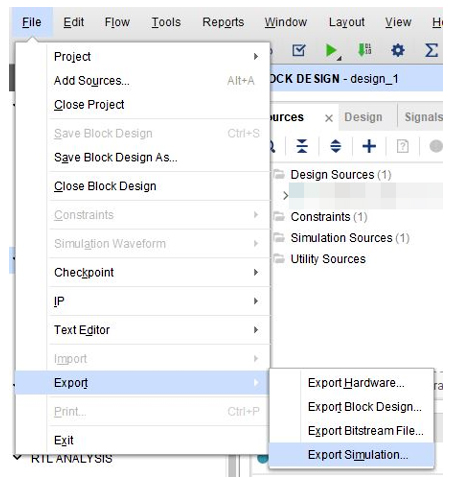Open the Tools menu in menu bar
Screen dimensions: 454x487
(166, 22)
